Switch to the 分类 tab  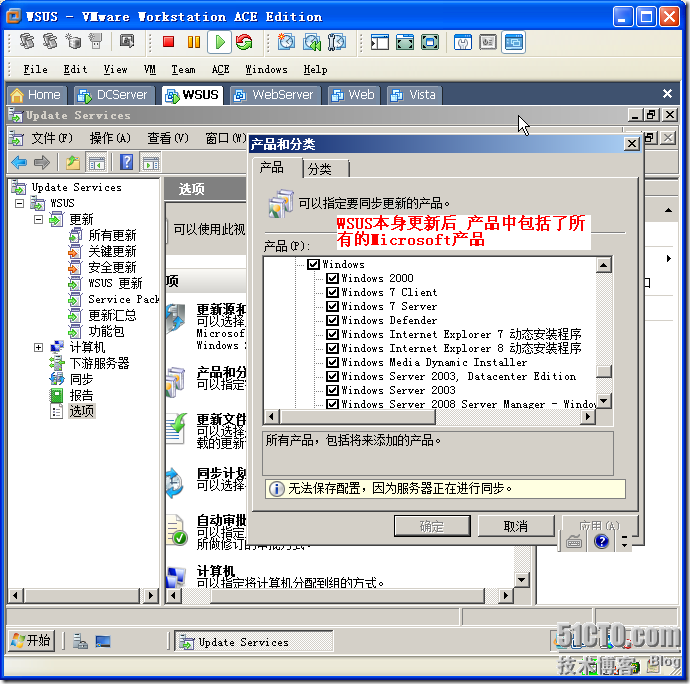pos(326,169)
